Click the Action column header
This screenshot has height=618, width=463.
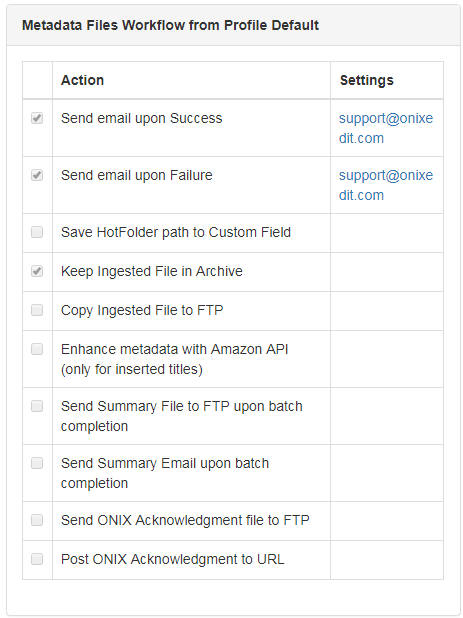pyautogui.click(x=82, y=80)
